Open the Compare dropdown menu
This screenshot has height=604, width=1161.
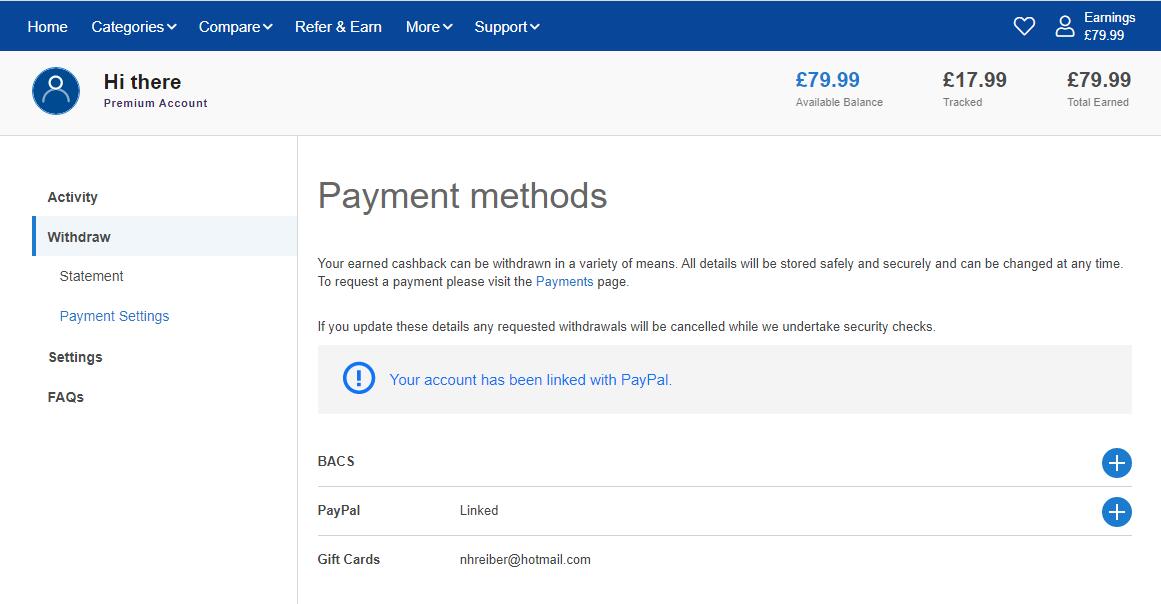tap(235, 27)
